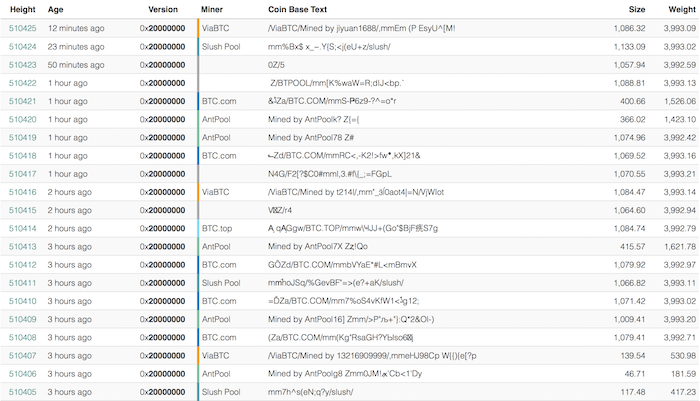Click the Version column header
This screenshot has width=700, height=401.
point(163,9)
